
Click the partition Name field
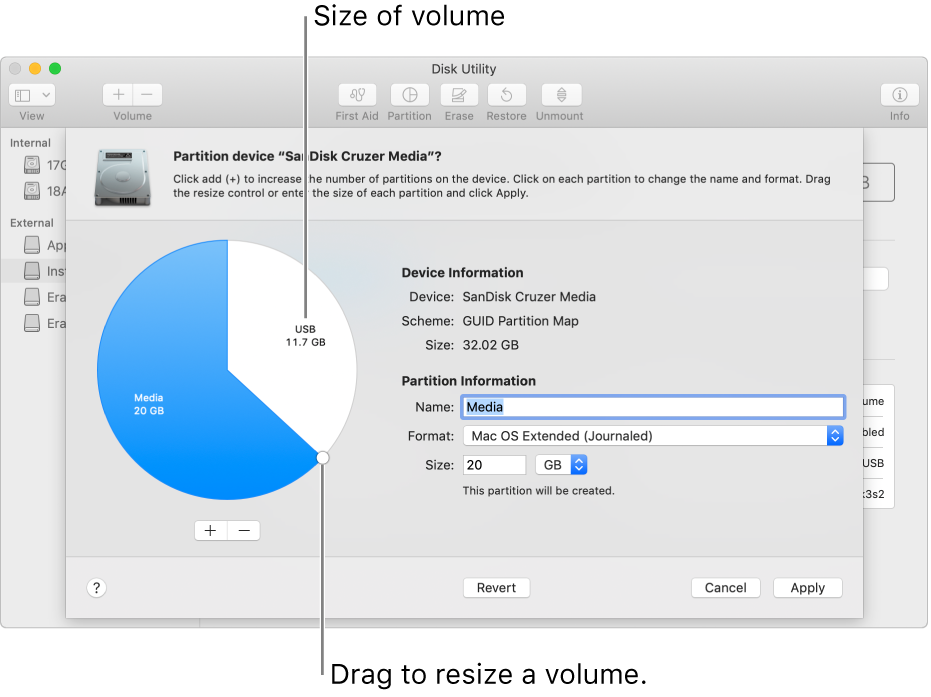pos(653,407)
